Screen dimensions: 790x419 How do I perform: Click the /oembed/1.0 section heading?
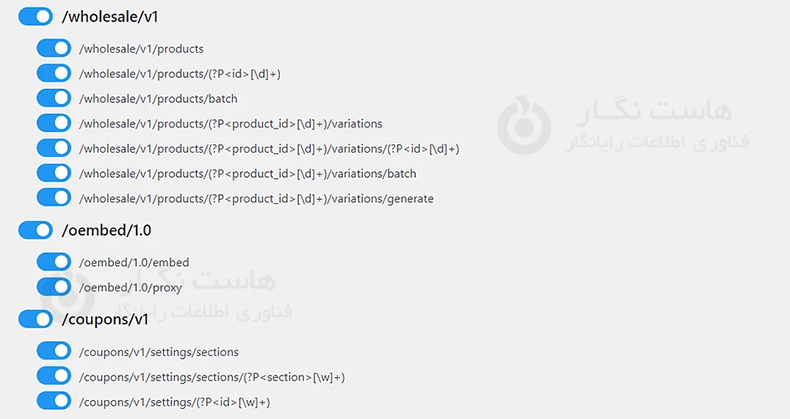point(106,230)
